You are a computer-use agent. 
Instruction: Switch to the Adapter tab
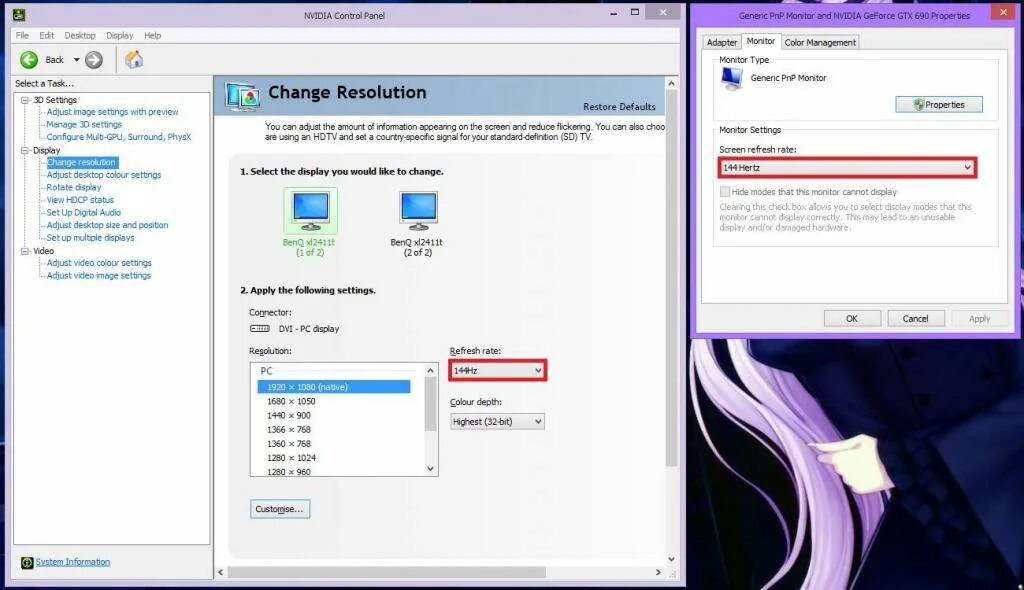722,42
